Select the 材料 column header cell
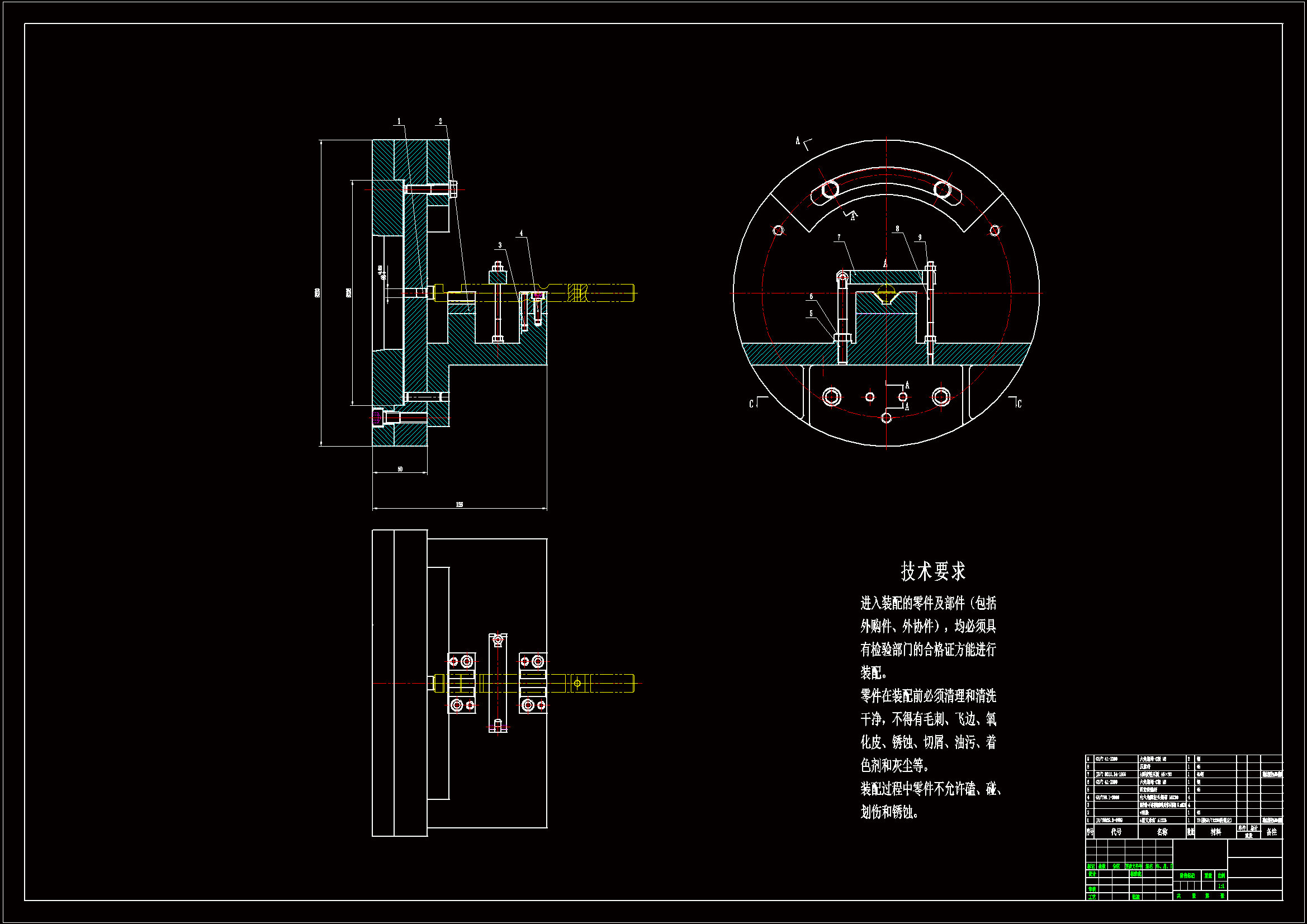Screen dimensions: 1307x924 click(x=1215, y=832)
